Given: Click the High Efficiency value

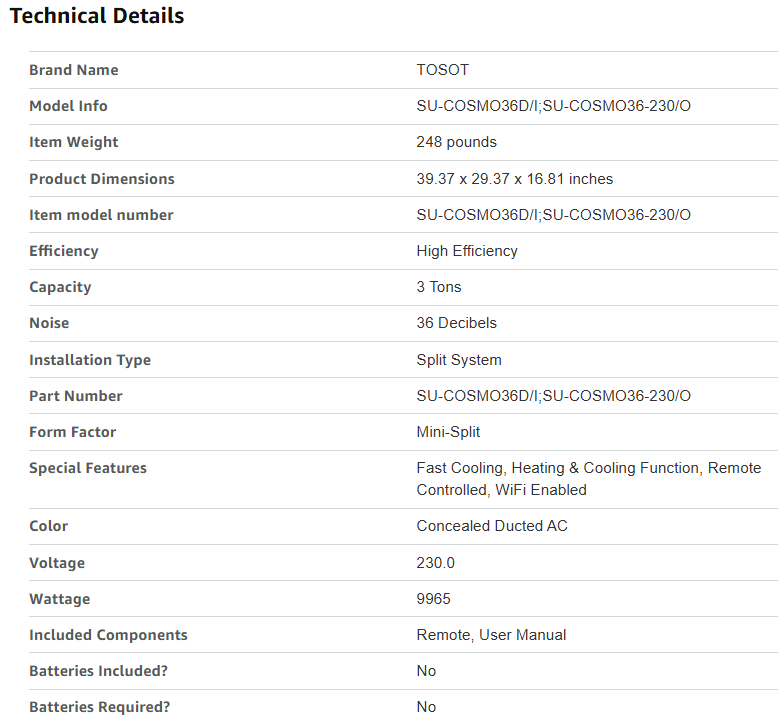Looking at the screenshot, I should click(x=467, y=251).
